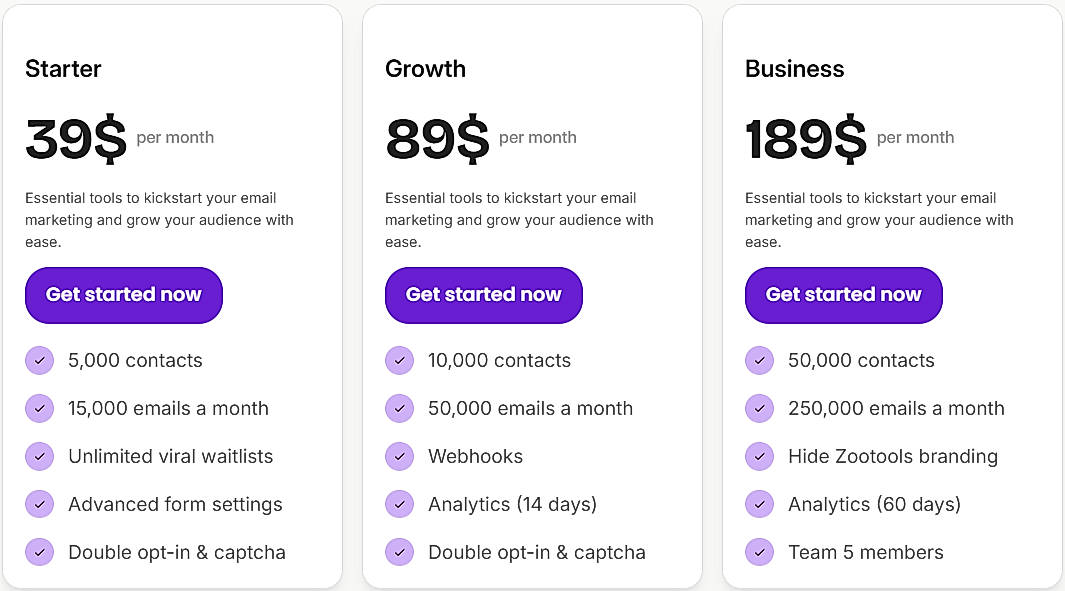Click the checkmark next to Webhooks

pos(400,456)
